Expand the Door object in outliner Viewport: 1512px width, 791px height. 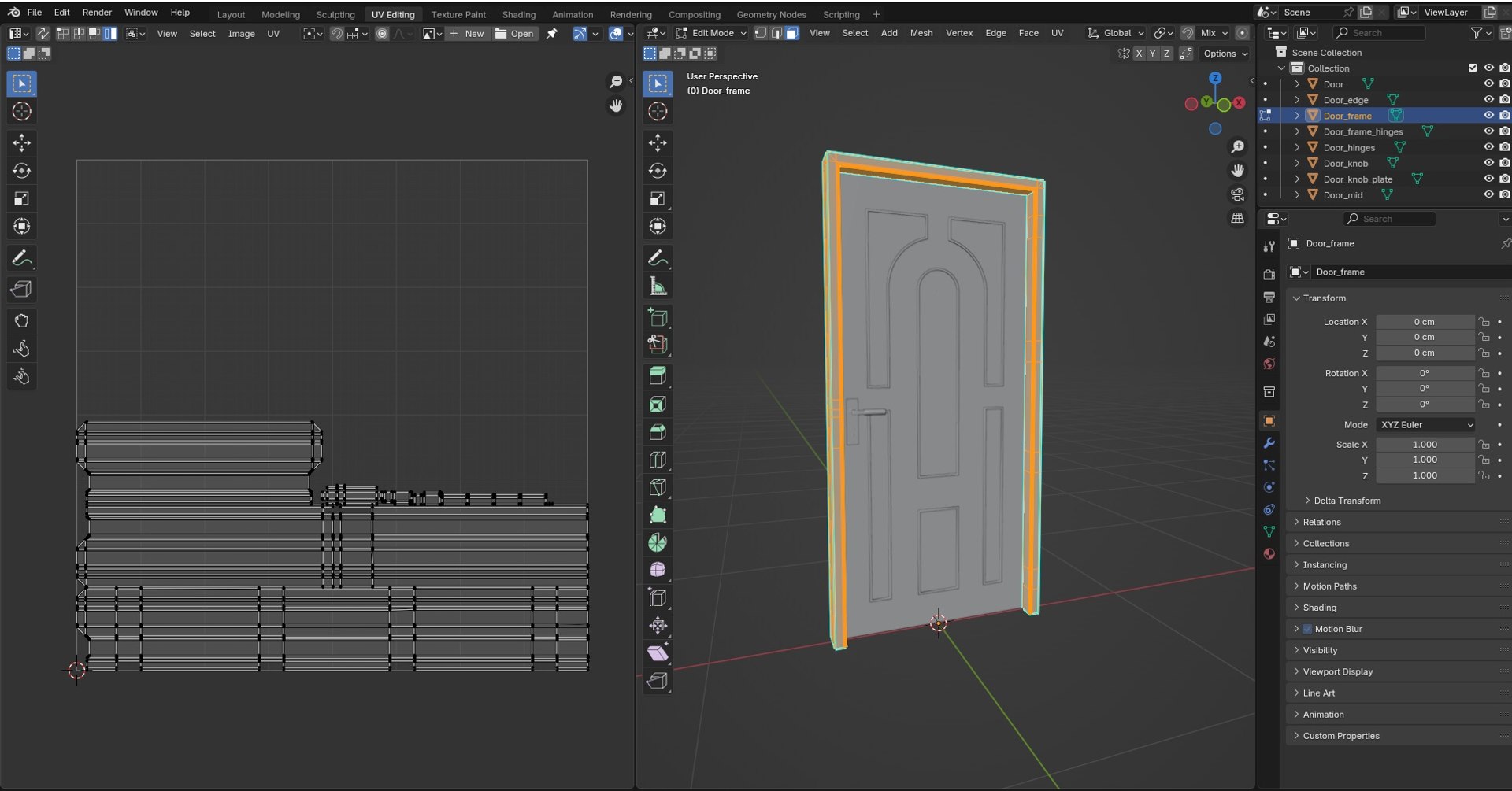[x=1297, y=84]
